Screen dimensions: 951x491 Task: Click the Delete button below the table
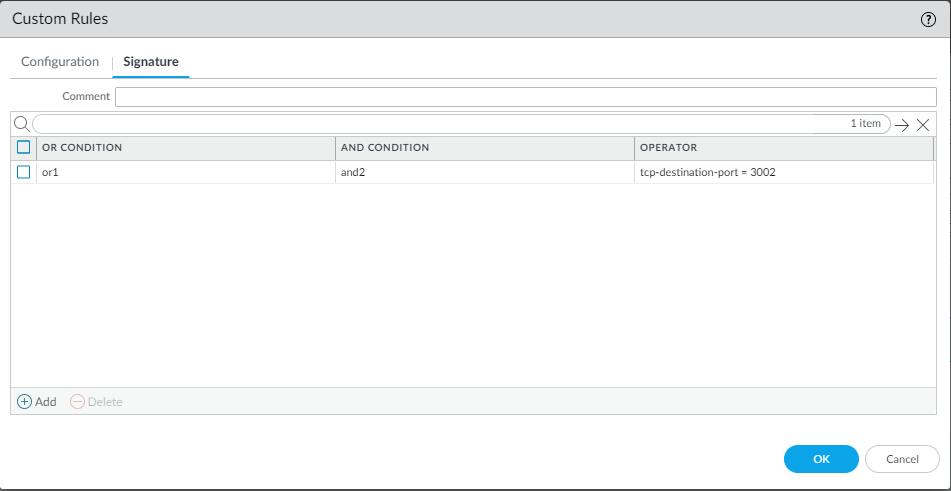[x=96, y=401]
